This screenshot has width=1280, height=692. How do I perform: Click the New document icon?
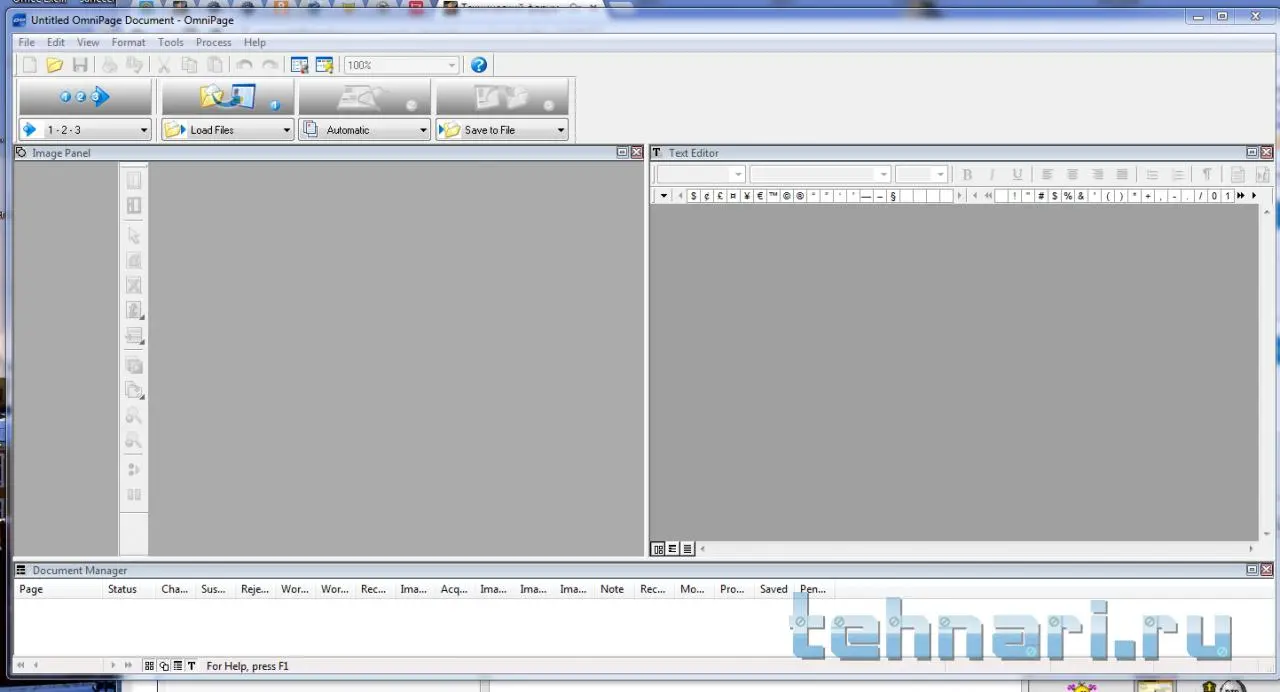(x=30, y=65)
